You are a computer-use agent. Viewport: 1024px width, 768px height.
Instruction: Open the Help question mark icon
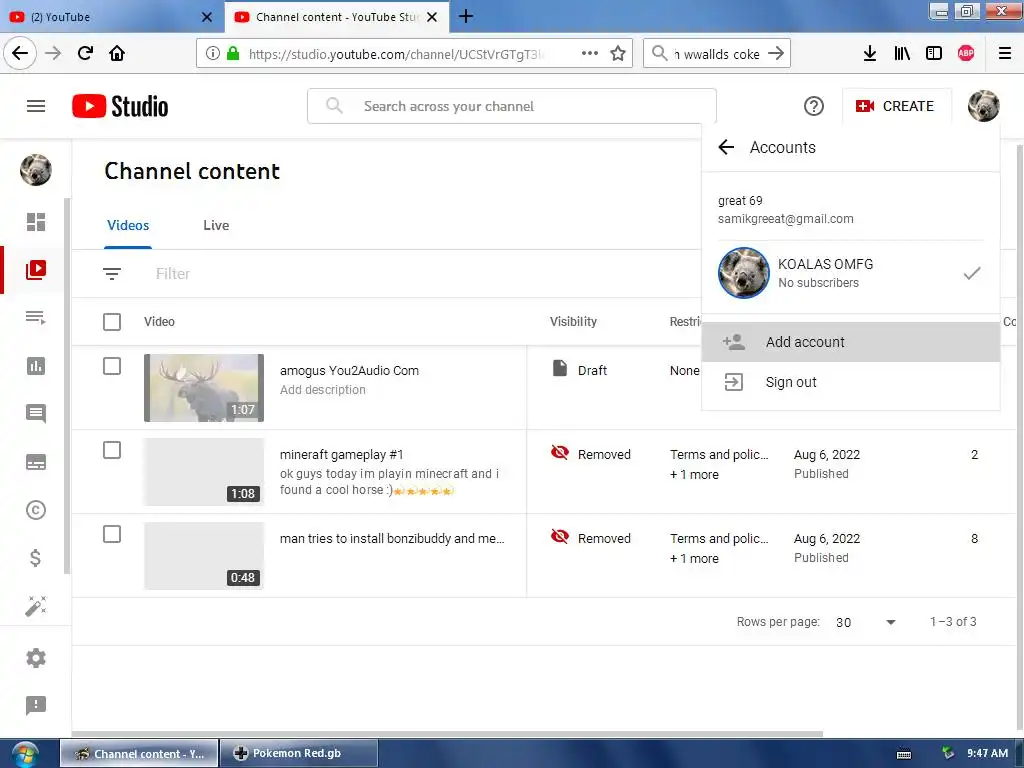(x=814, y=106)
